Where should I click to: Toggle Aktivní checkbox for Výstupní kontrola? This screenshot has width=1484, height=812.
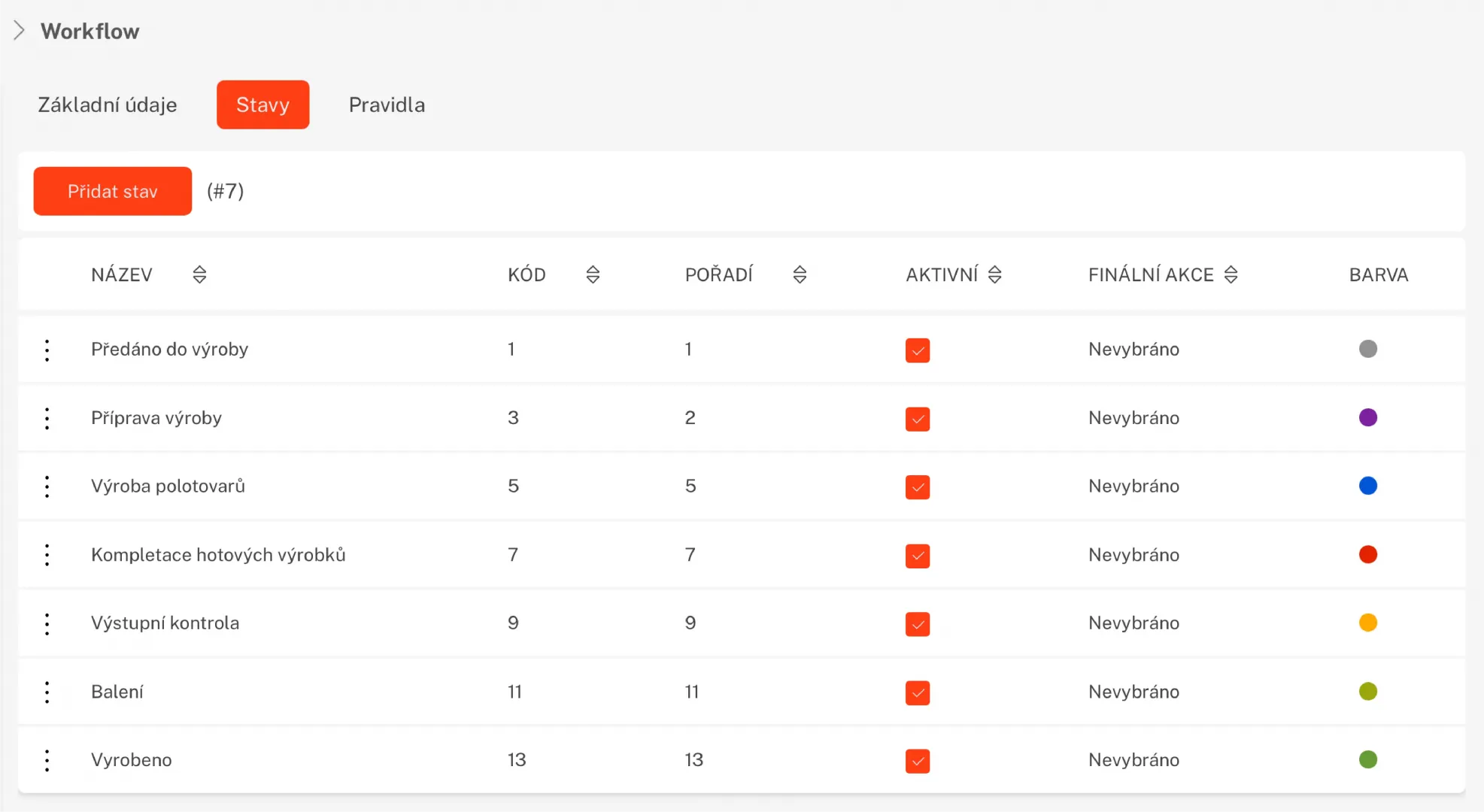point(917,624)
